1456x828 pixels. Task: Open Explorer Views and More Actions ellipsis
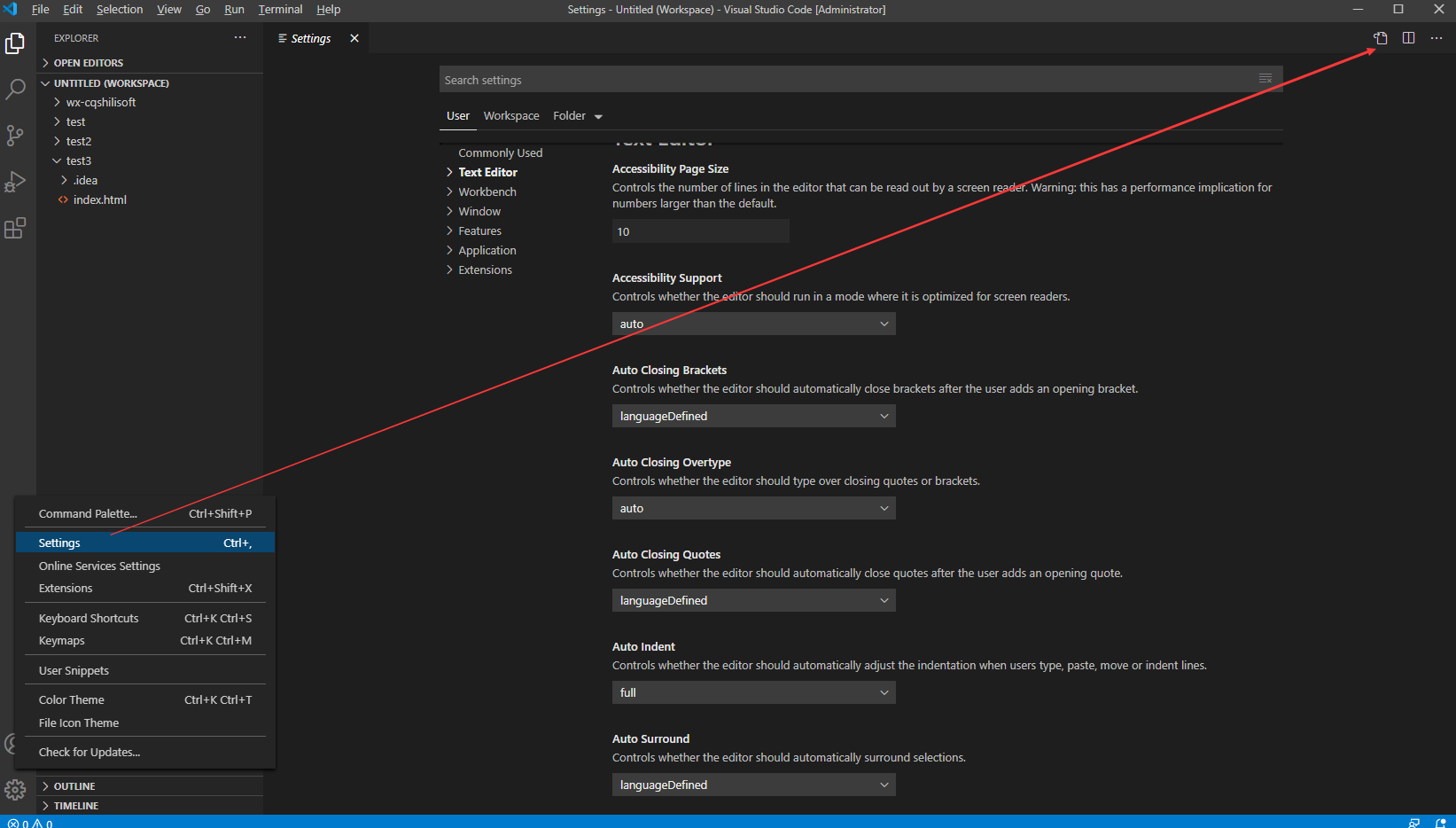click(x=240, y=38)
